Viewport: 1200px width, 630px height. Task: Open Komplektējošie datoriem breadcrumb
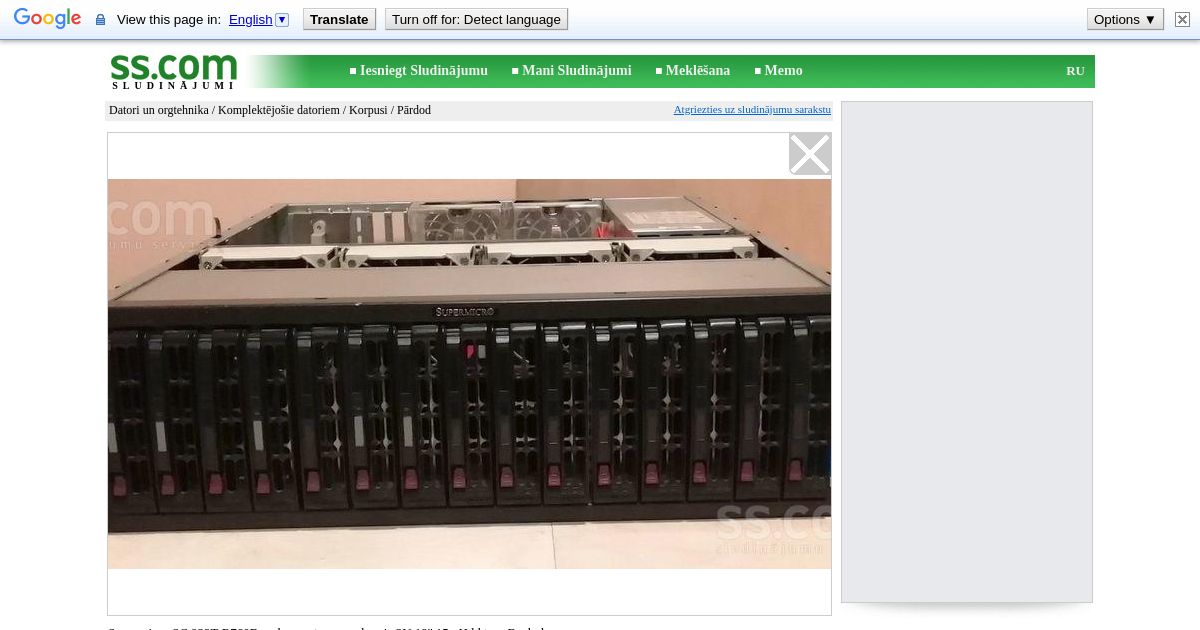coord(279,110)
